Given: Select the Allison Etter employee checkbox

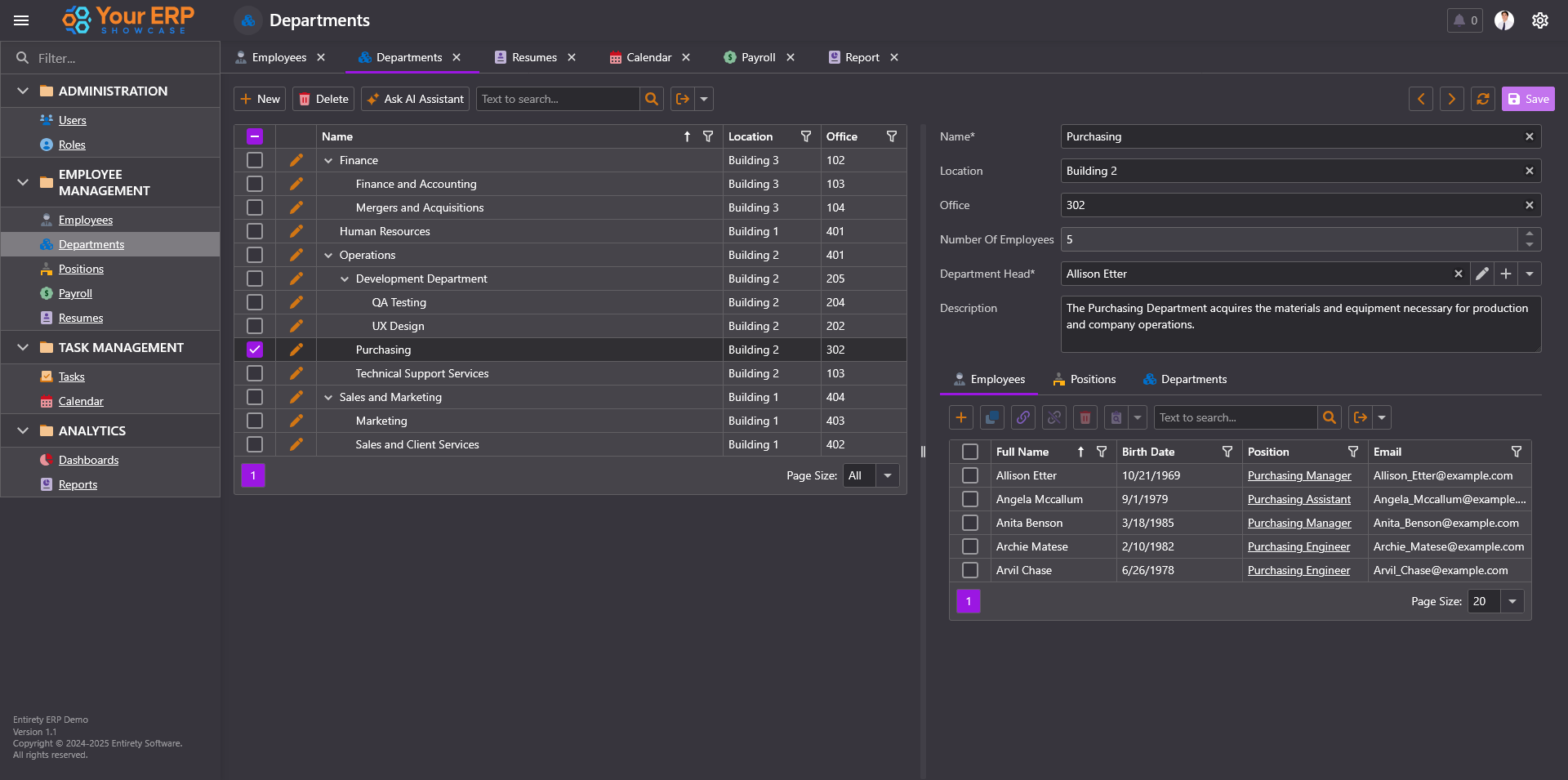Looking at the screenshot, I should (970, 475).
